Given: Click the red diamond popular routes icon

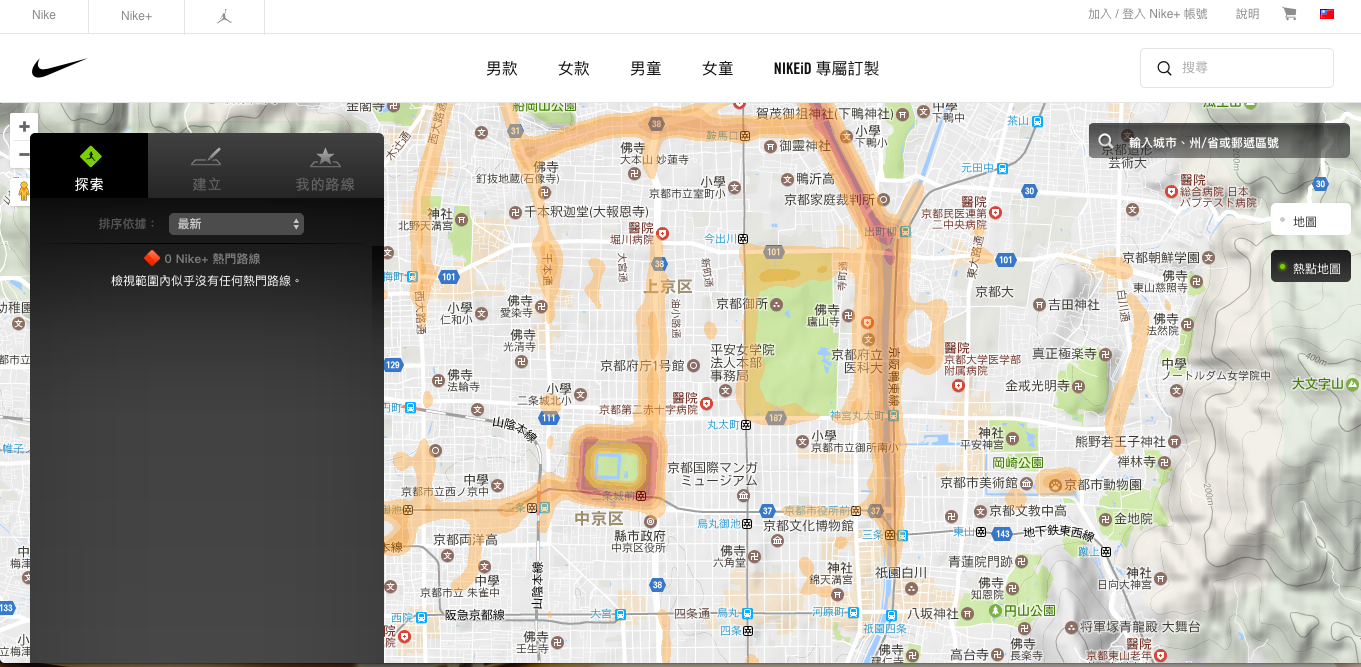Looking at the screenshot, I should 152,258.
